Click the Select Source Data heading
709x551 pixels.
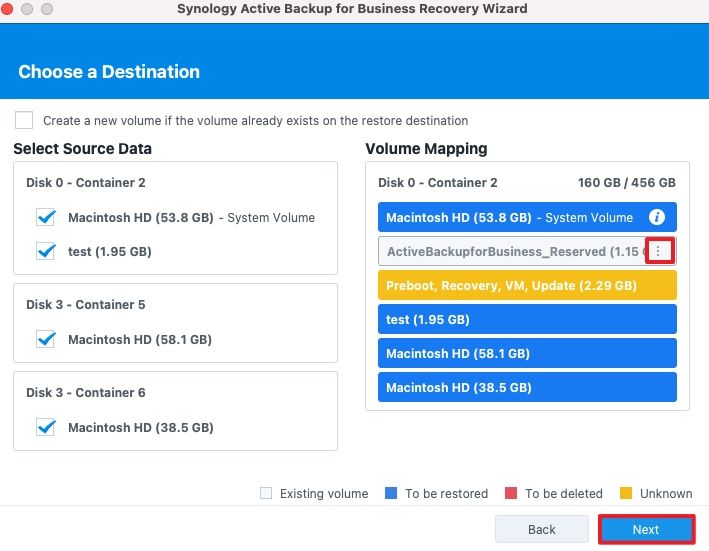pos(83,149)
